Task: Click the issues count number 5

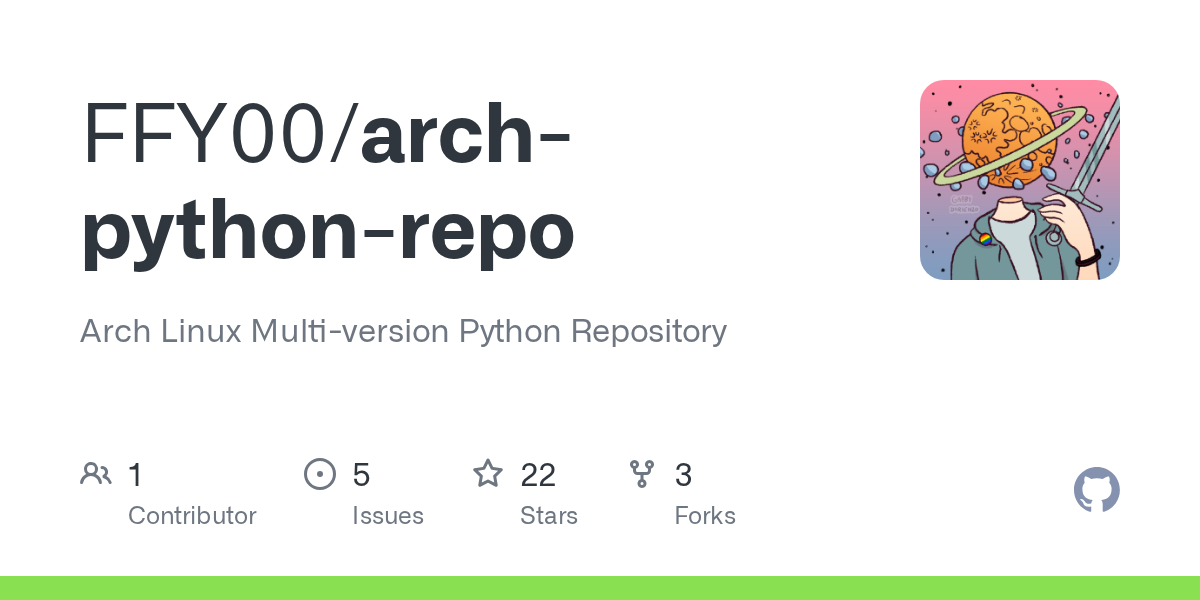Action: (361, 475)
